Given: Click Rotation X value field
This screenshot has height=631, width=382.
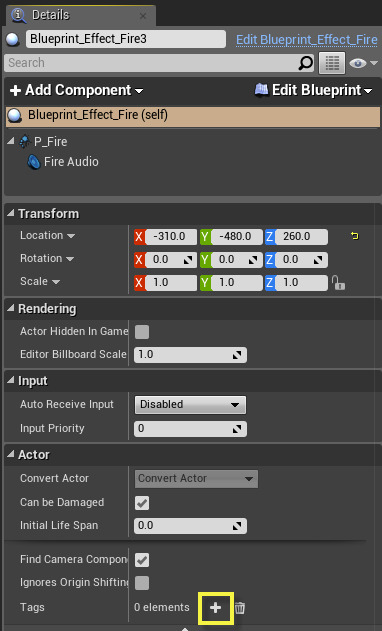Looking at the screenshot, I should click(x=171, y=260).
